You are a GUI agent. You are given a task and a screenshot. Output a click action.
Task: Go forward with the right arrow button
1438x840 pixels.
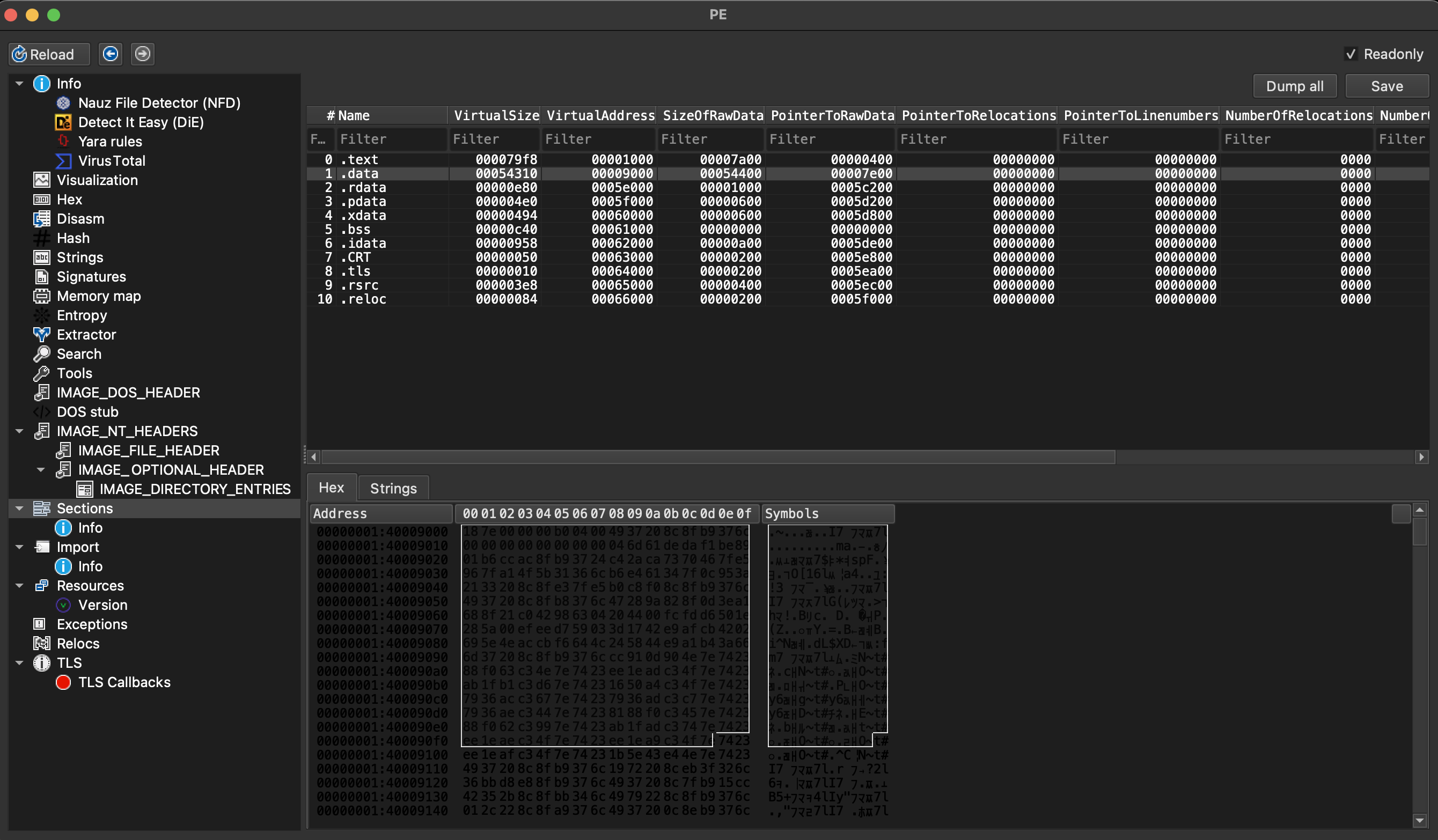[143, 54]
